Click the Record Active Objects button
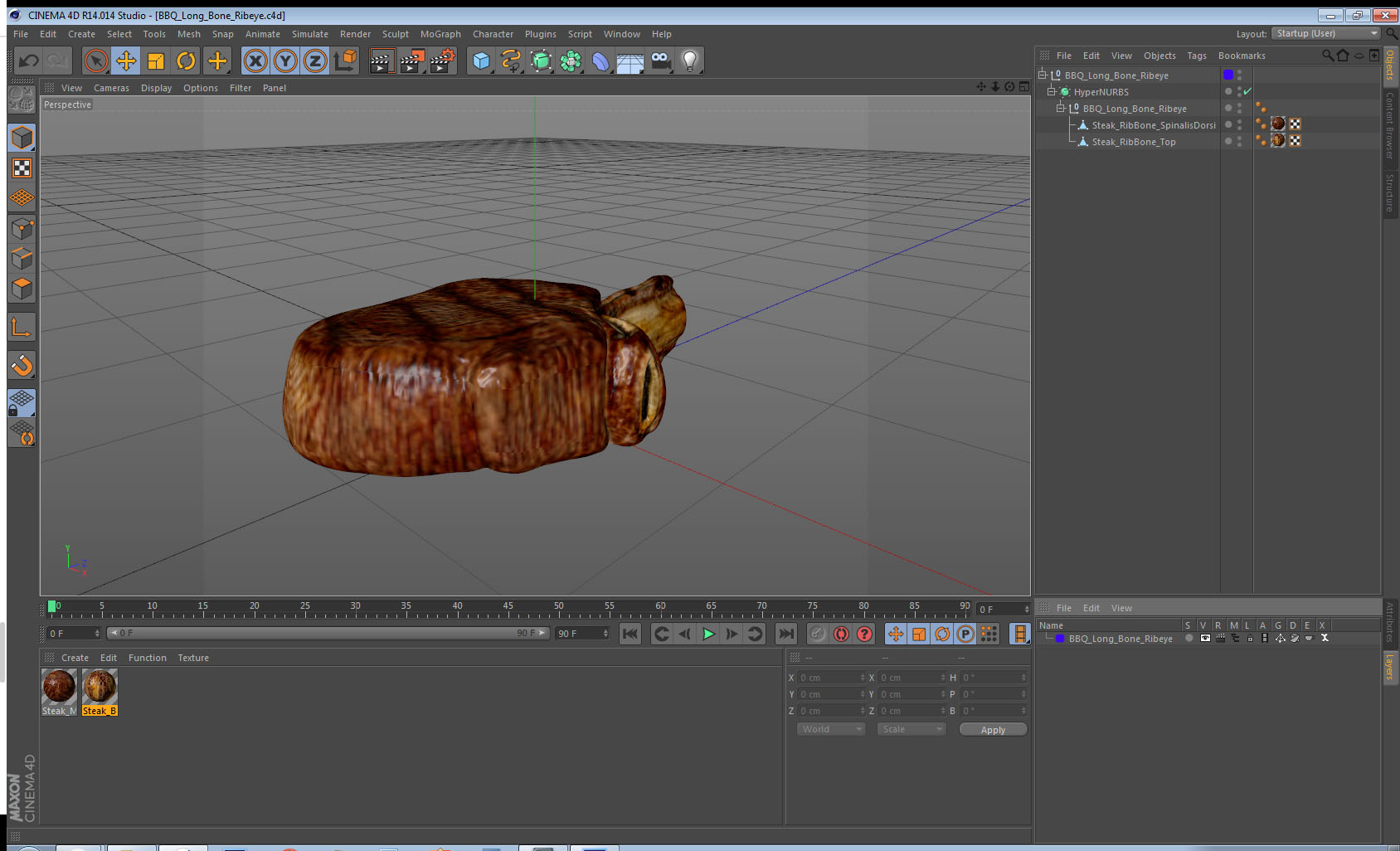Viewport: 1400px width, 851px height. [x=818, y=634]
